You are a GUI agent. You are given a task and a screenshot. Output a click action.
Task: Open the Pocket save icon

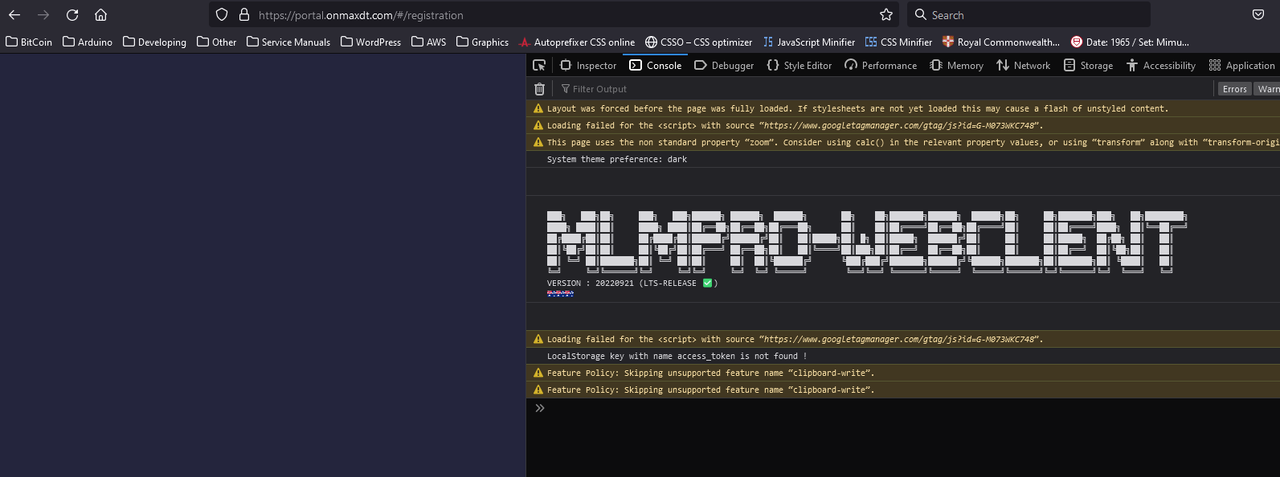(1258, 15)
